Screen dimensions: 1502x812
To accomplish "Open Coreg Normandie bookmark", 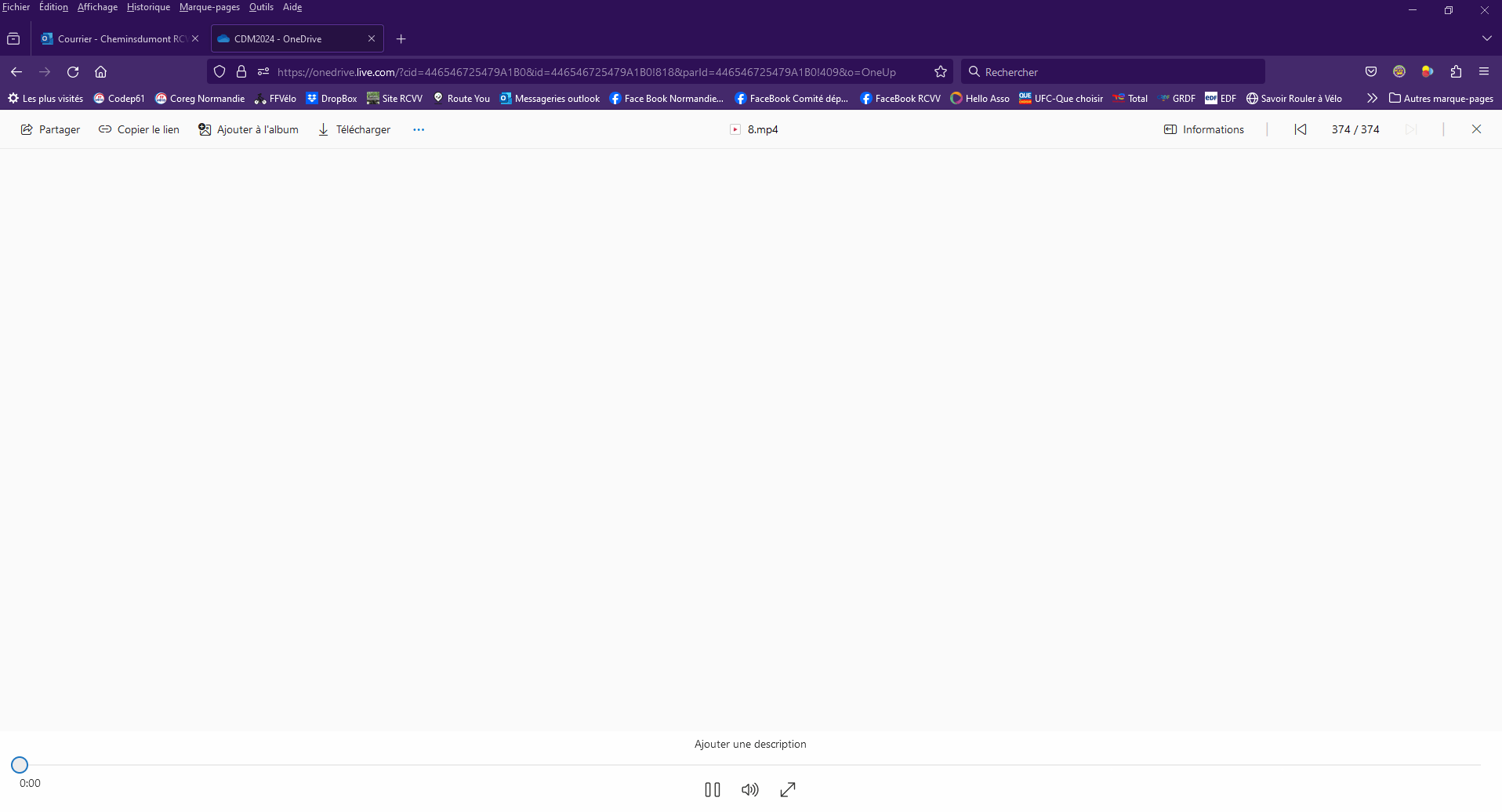I will 200,98.
